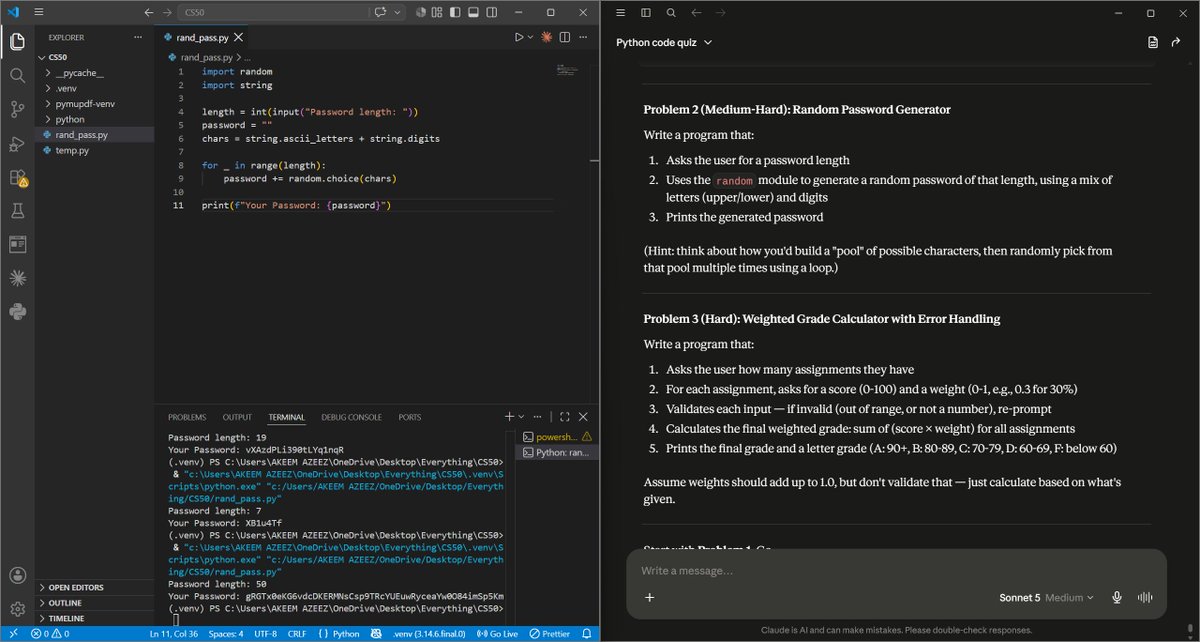The width and height of the screenshot is (1200, 642).
Task: Click Prettier formatter status bar item
Action: 549,634
